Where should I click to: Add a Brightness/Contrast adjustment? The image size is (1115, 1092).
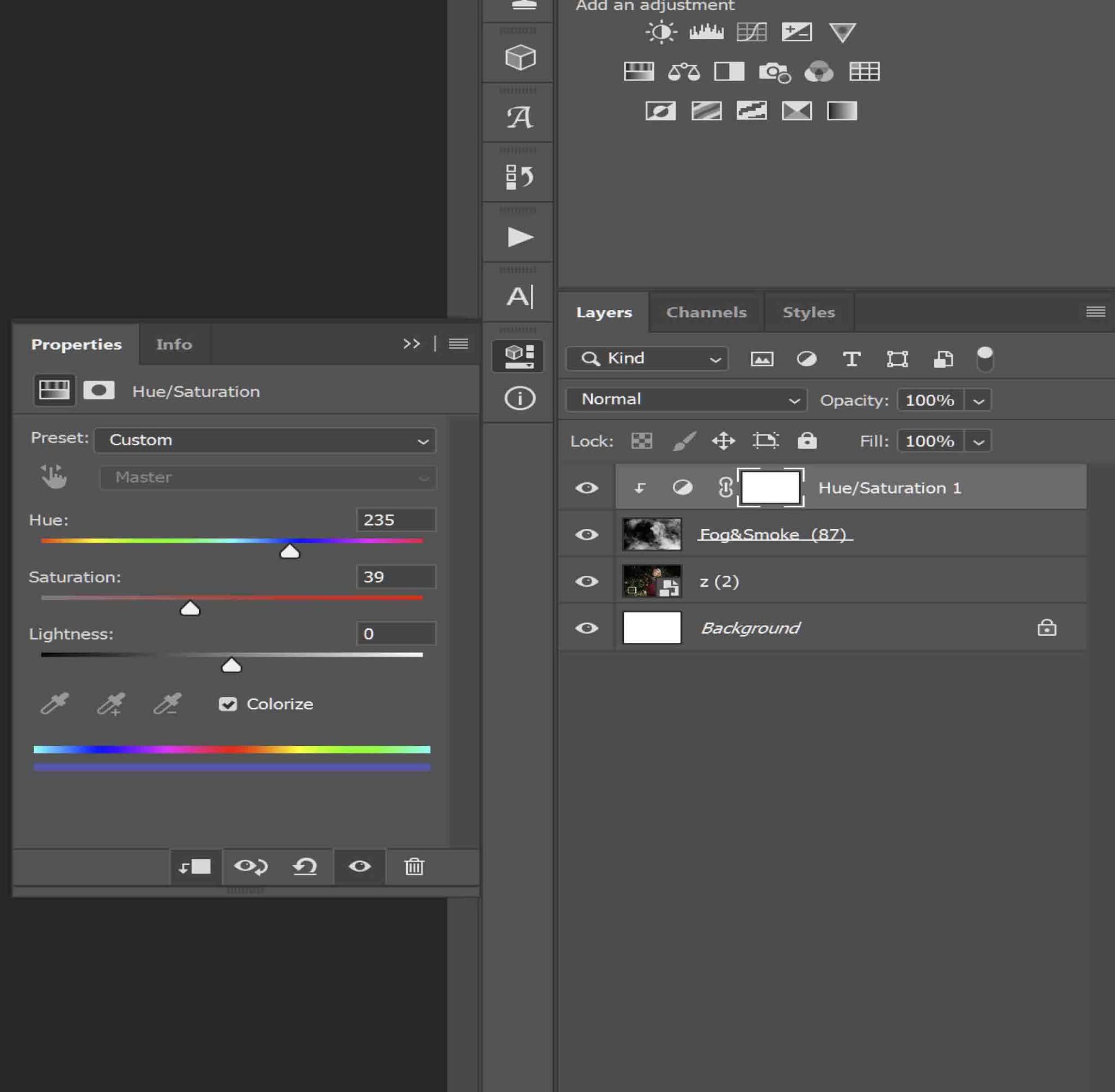(x=661, y=32)
